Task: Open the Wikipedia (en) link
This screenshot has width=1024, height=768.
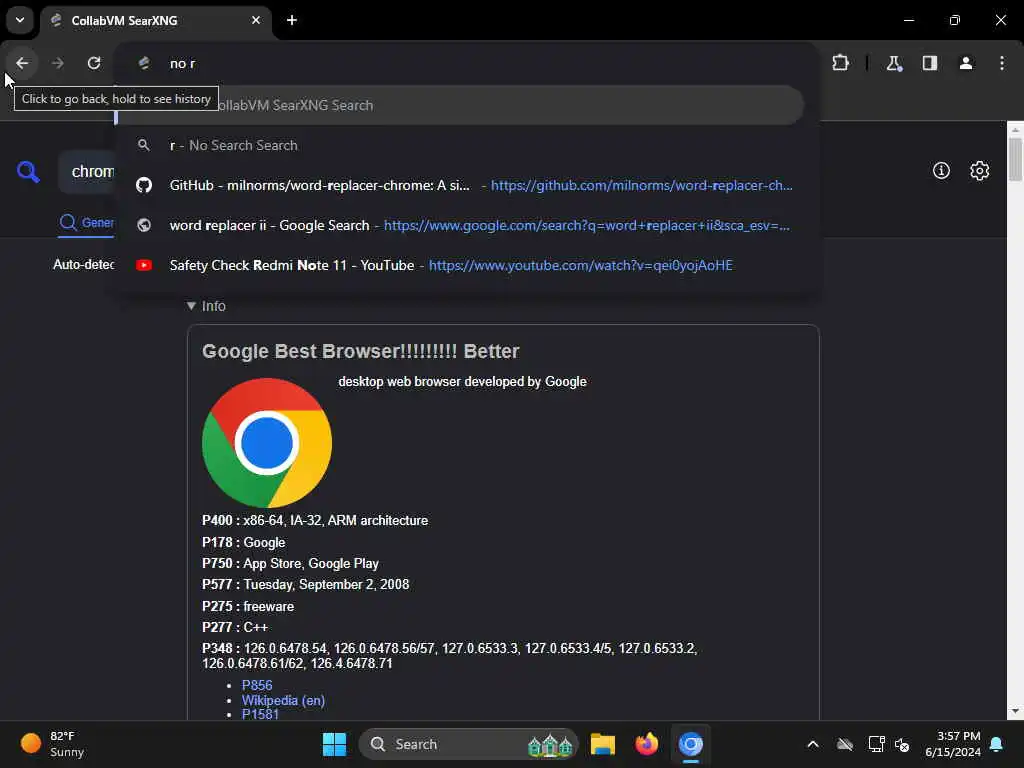Action: click(x=283, y=700)
